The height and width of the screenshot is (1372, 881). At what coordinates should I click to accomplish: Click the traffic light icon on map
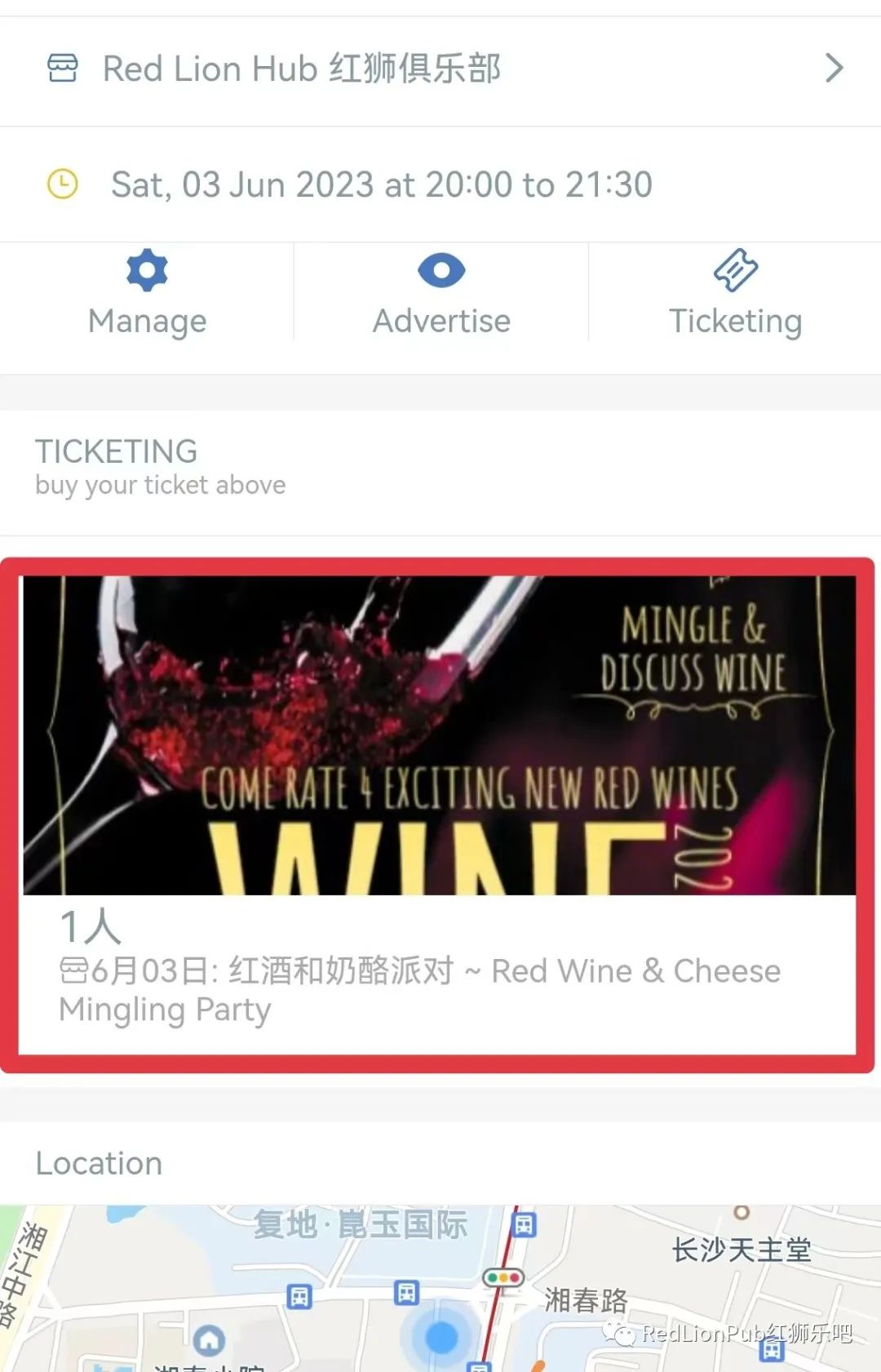point(503,1277)
